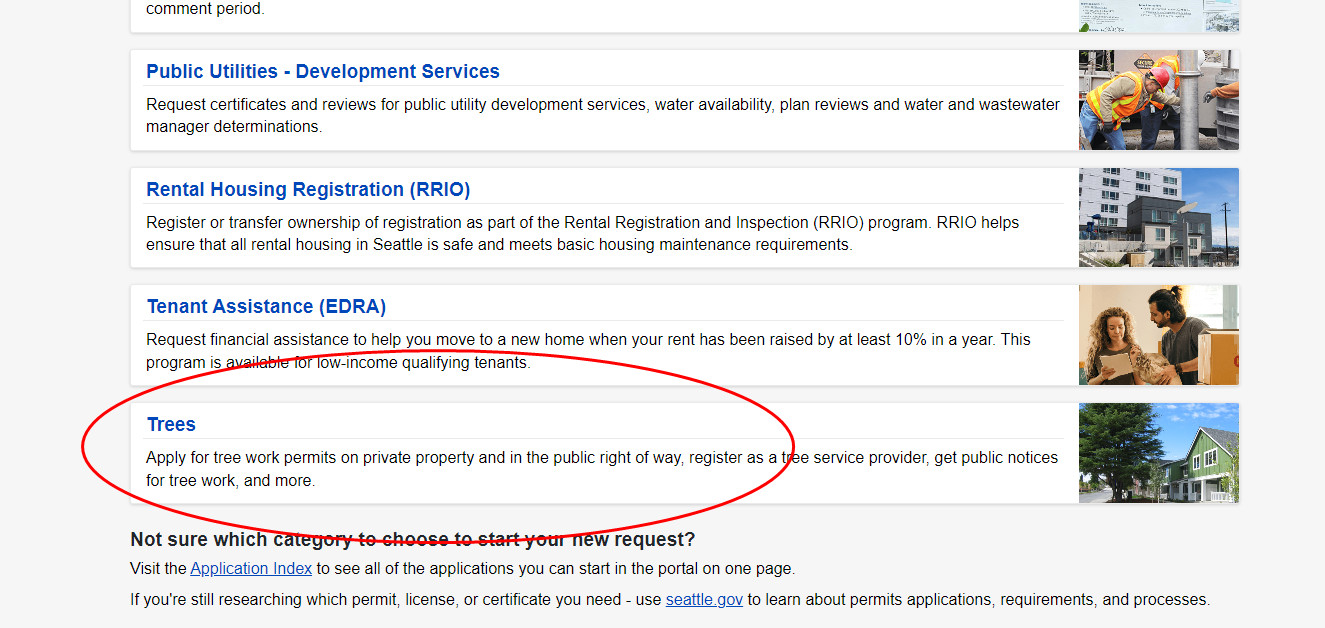This screenshot has height=628, width=1325.
Task: Click the Public Utilities card description text
Action: pos(602,116)
